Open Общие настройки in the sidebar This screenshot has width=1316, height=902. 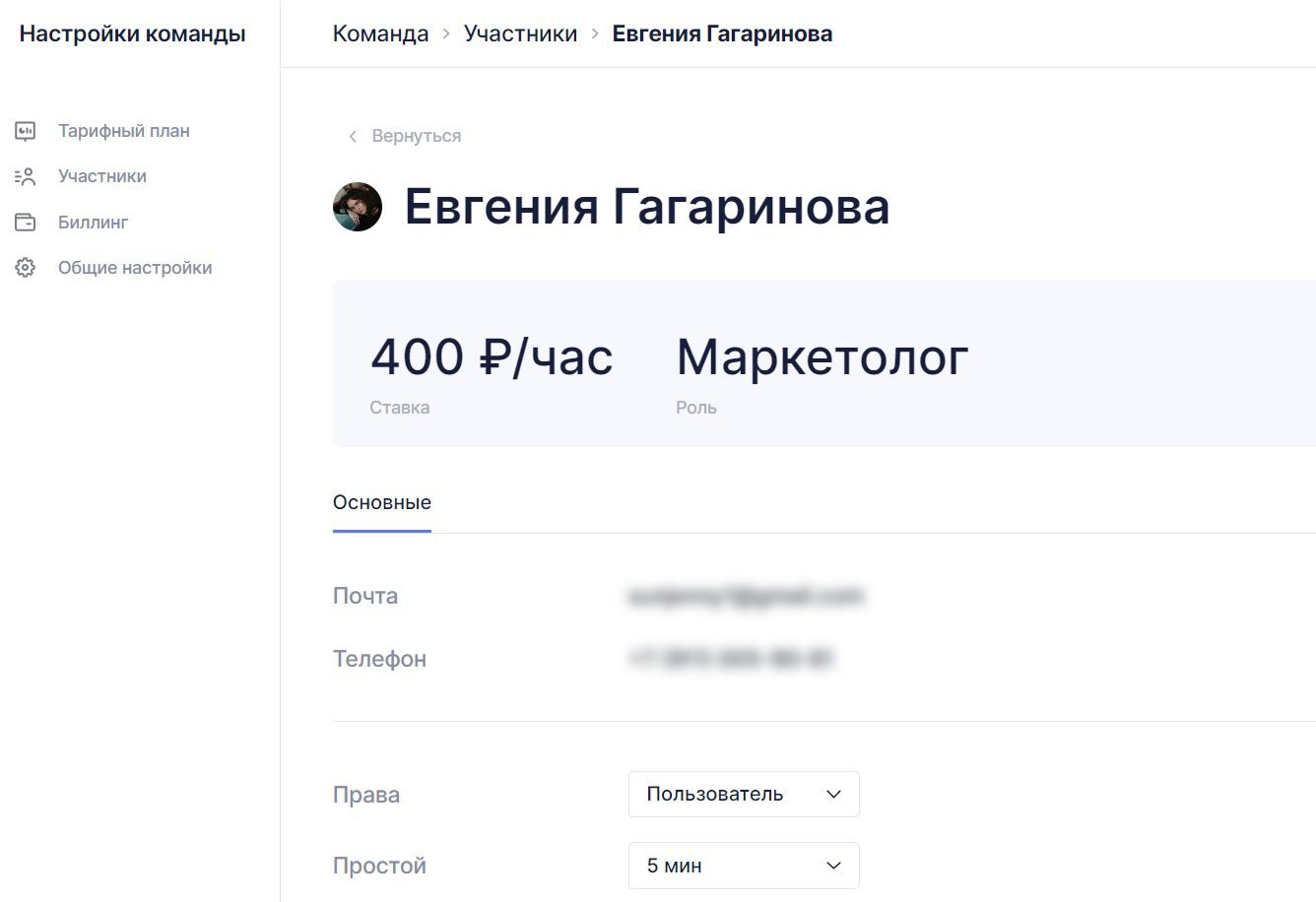coord(135,268)
